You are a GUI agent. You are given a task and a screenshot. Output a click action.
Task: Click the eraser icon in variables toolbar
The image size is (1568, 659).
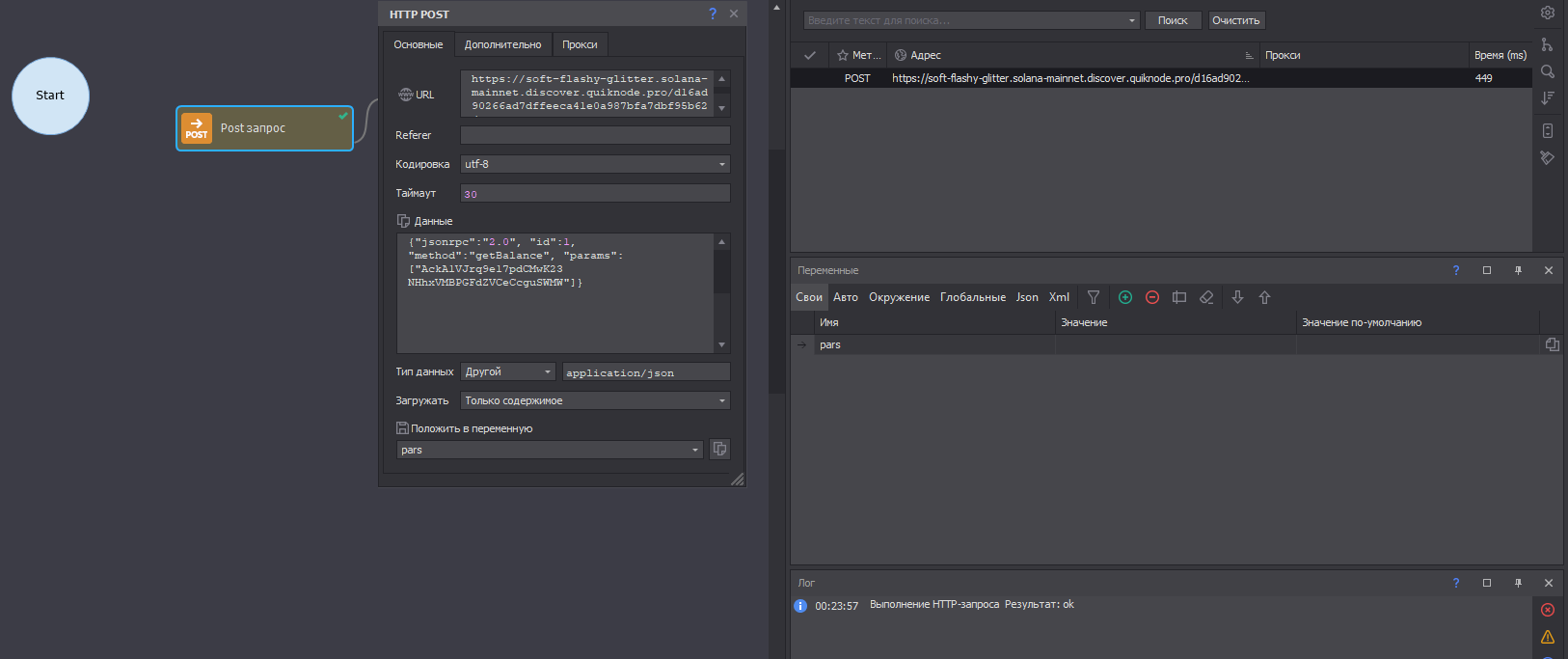coord(1206,297)
